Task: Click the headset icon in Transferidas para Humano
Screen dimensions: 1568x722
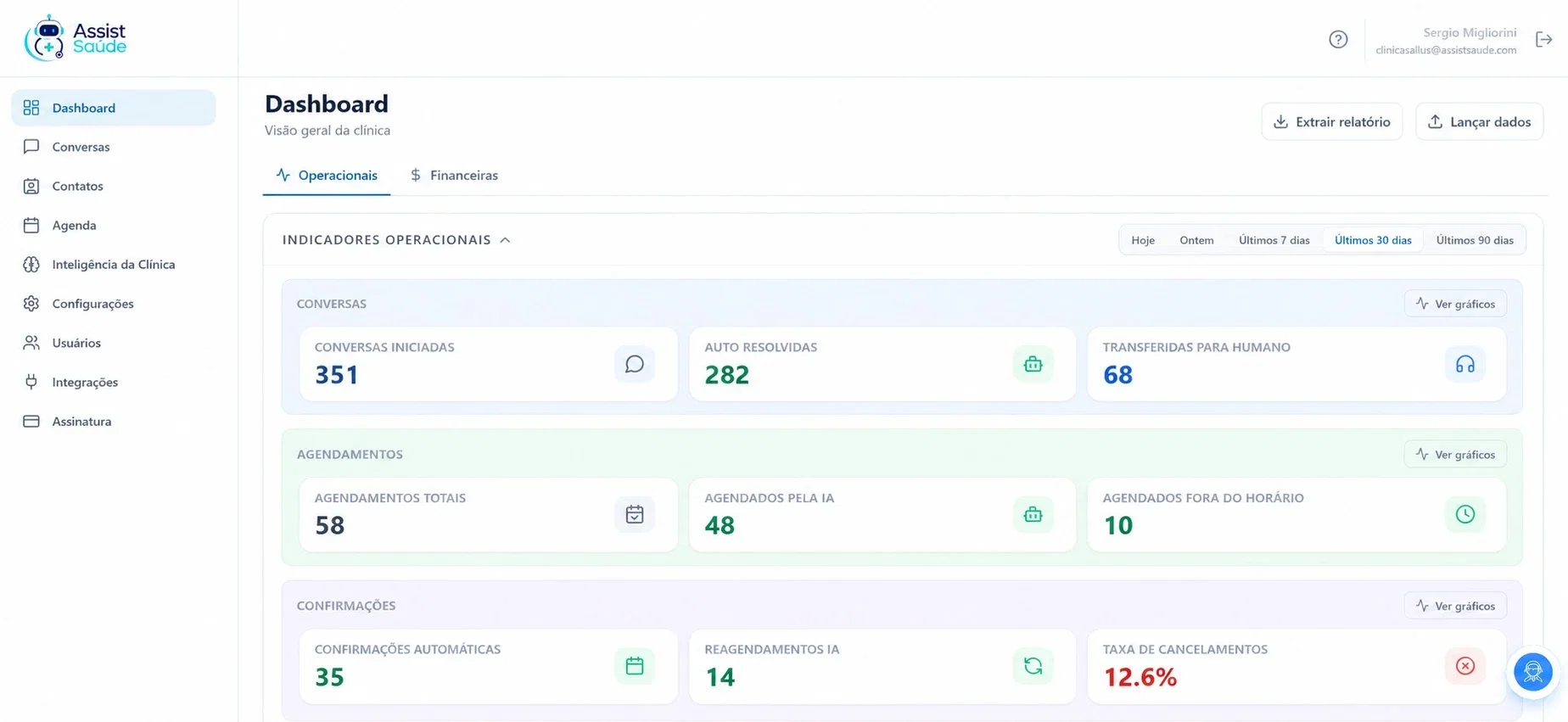Action: point(1465,364)
